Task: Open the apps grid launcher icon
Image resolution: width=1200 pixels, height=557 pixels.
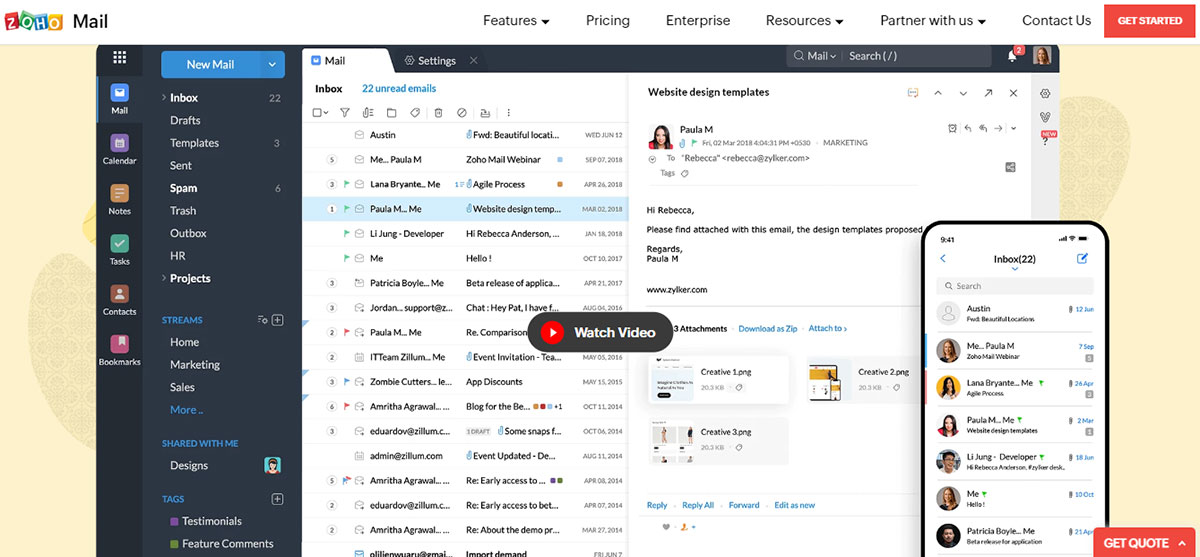Action: pos(120,57)
